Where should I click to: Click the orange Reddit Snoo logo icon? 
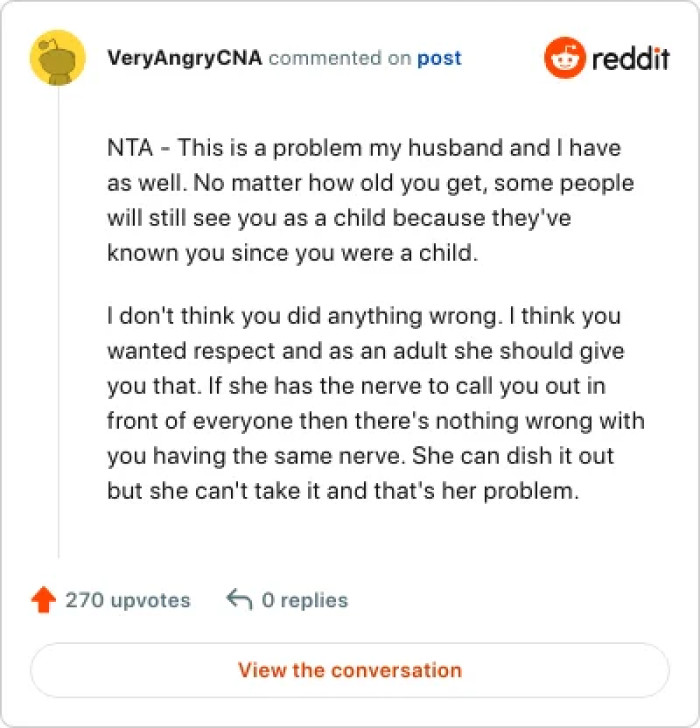pyautogui.click(x=563, y=58)
